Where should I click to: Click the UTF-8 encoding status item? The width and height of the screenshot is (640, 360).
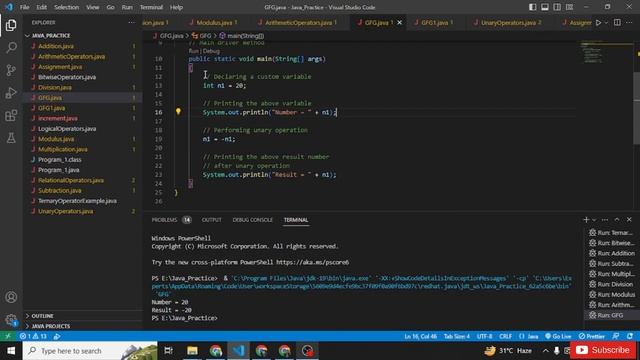pos(484,336)
